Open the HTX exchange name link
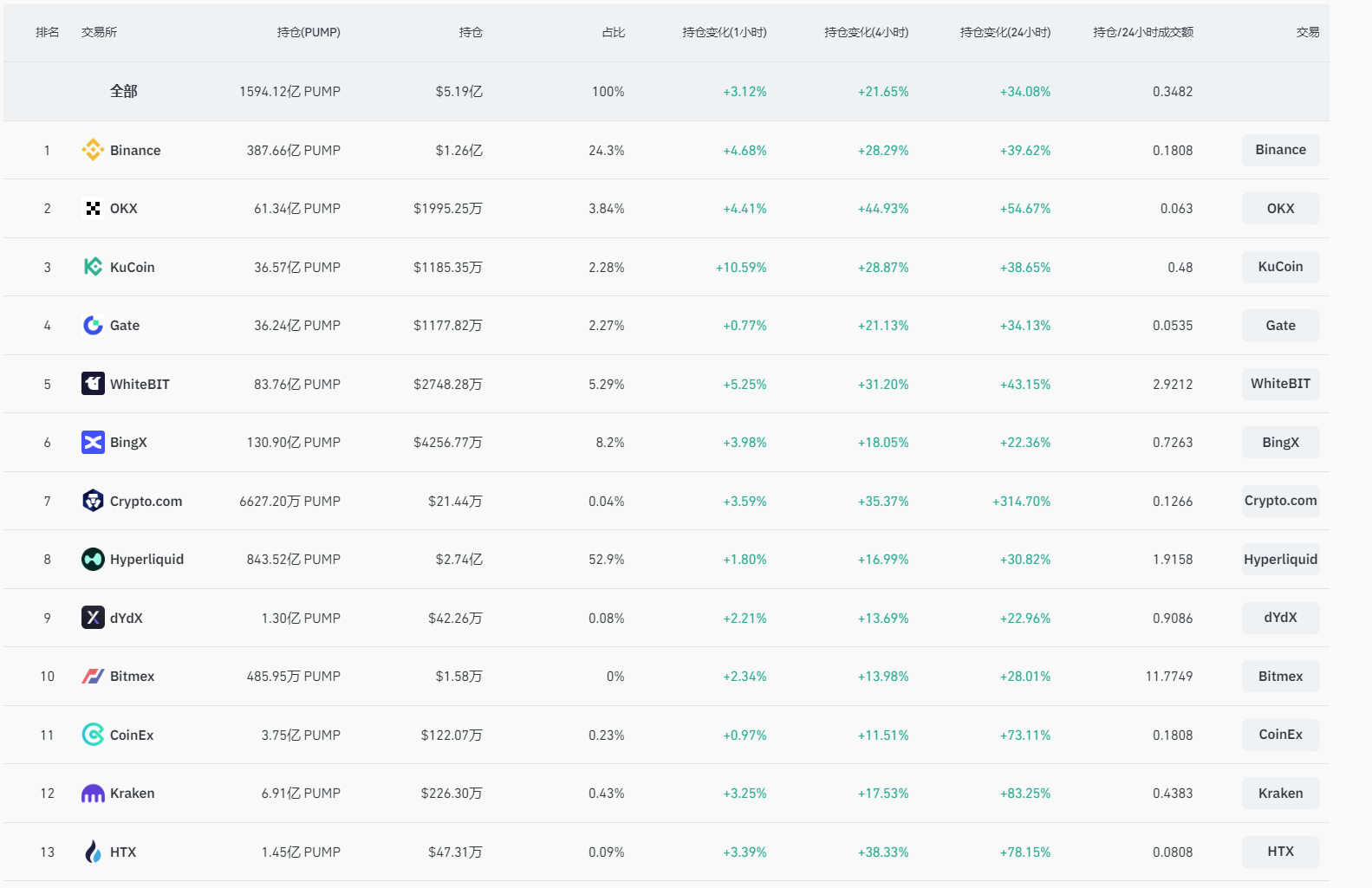Viewport: 1372px width, 888px height. click(123, 852)
